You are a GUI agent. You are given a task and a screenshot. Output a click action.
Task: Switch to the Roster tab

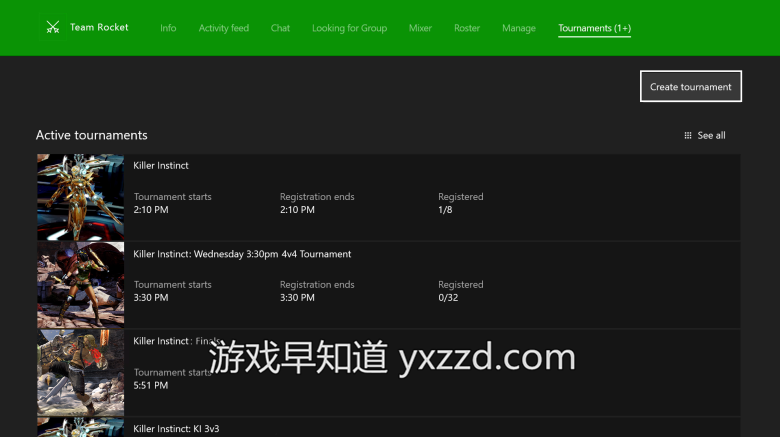click(x=467, y=28)
